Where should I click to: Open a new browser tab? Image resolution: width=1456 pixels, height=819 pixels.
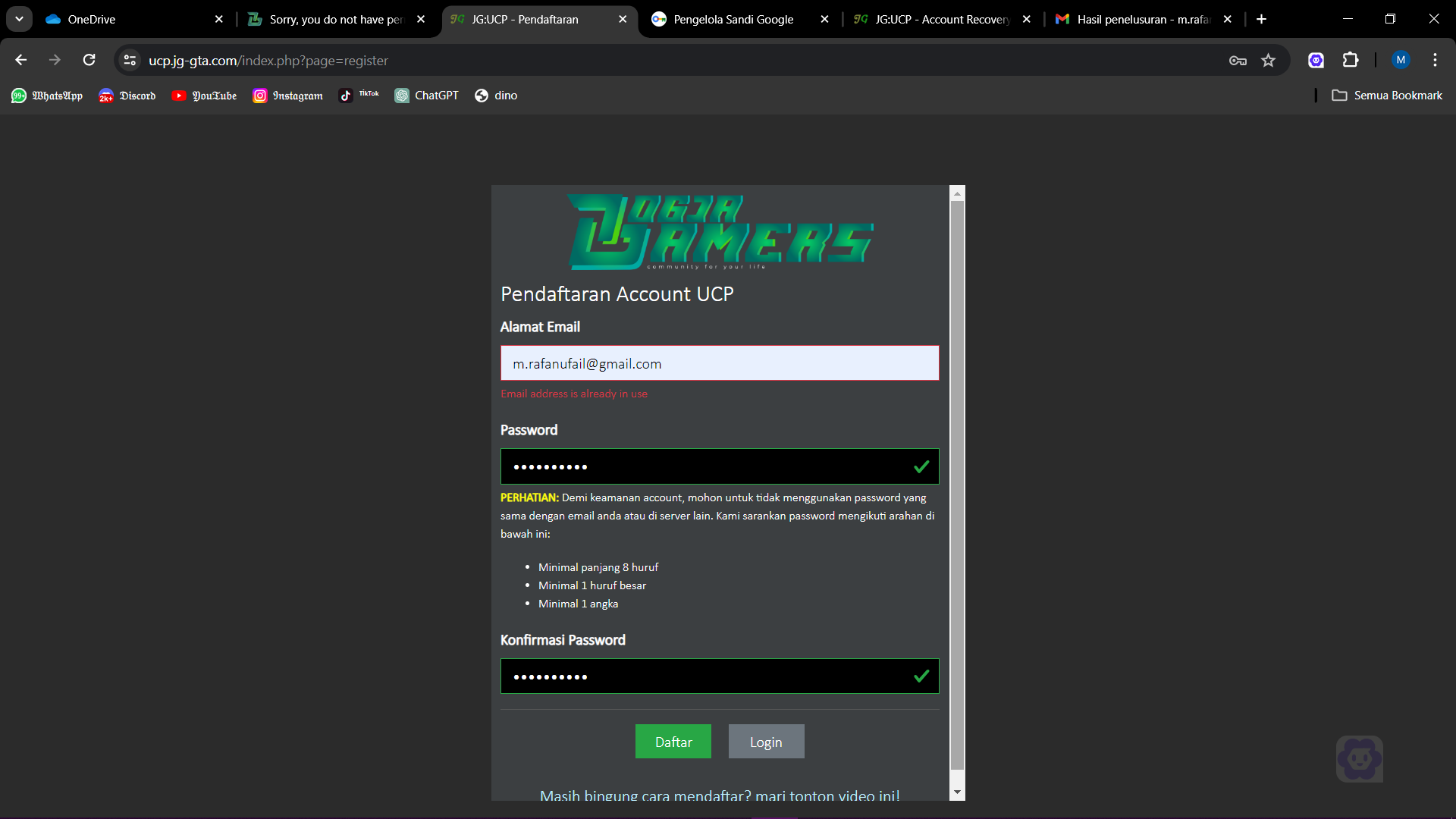(1262, 20)
